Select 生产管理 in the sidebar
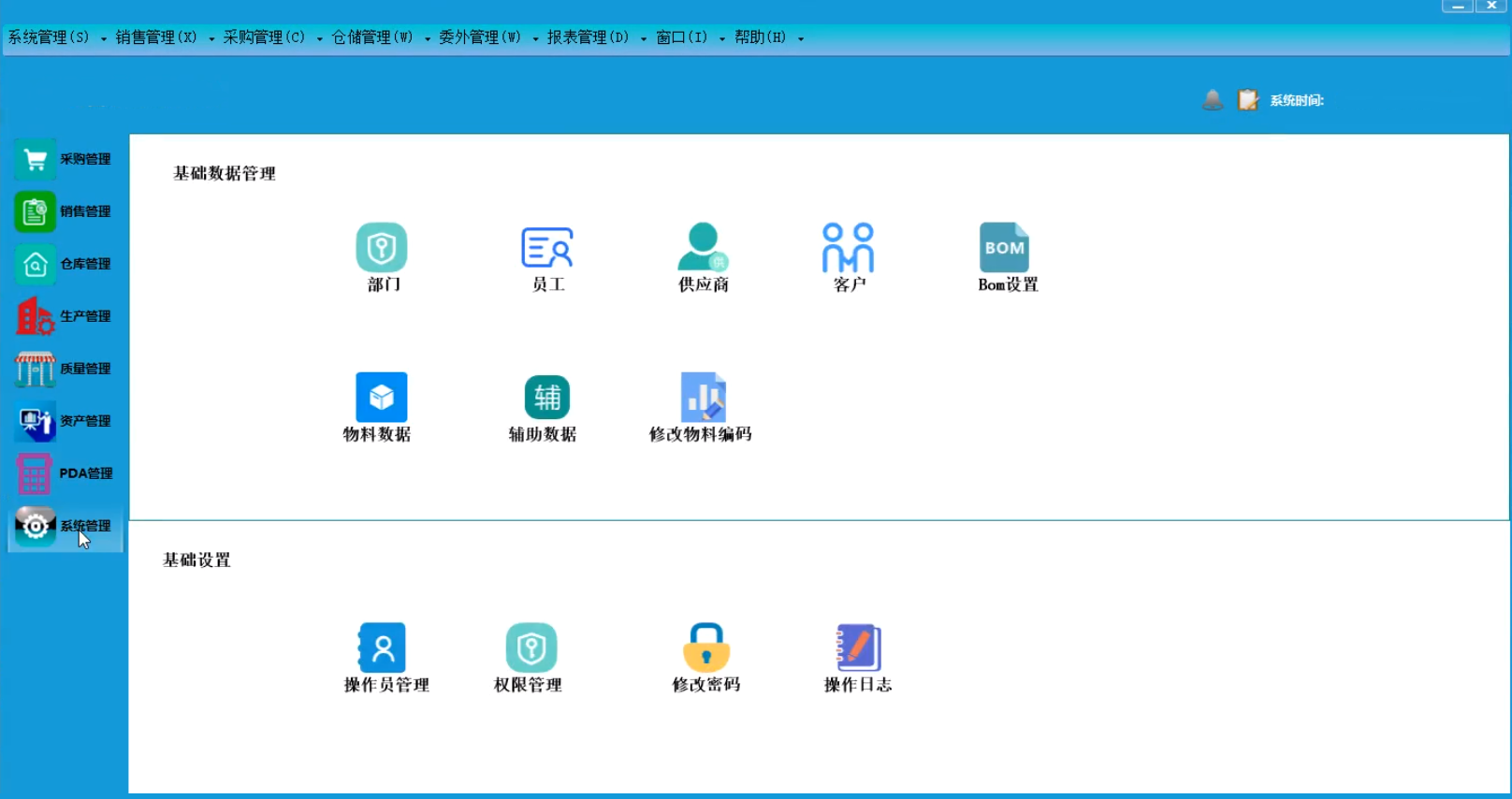The image size is (1512, 799). (65, 317)
